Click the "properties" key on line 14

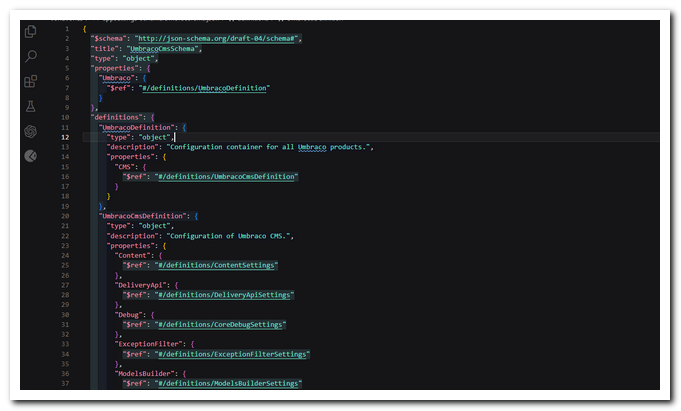(131, 157)
